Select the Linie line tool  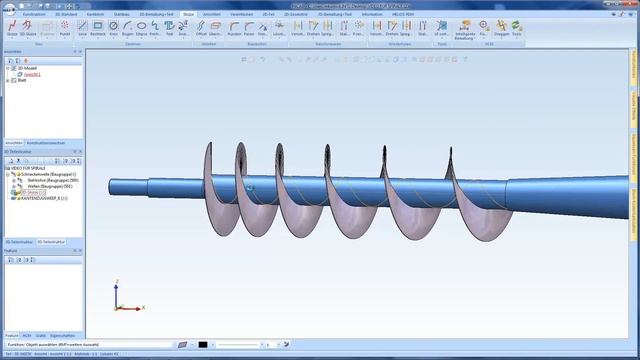(82, 28)
